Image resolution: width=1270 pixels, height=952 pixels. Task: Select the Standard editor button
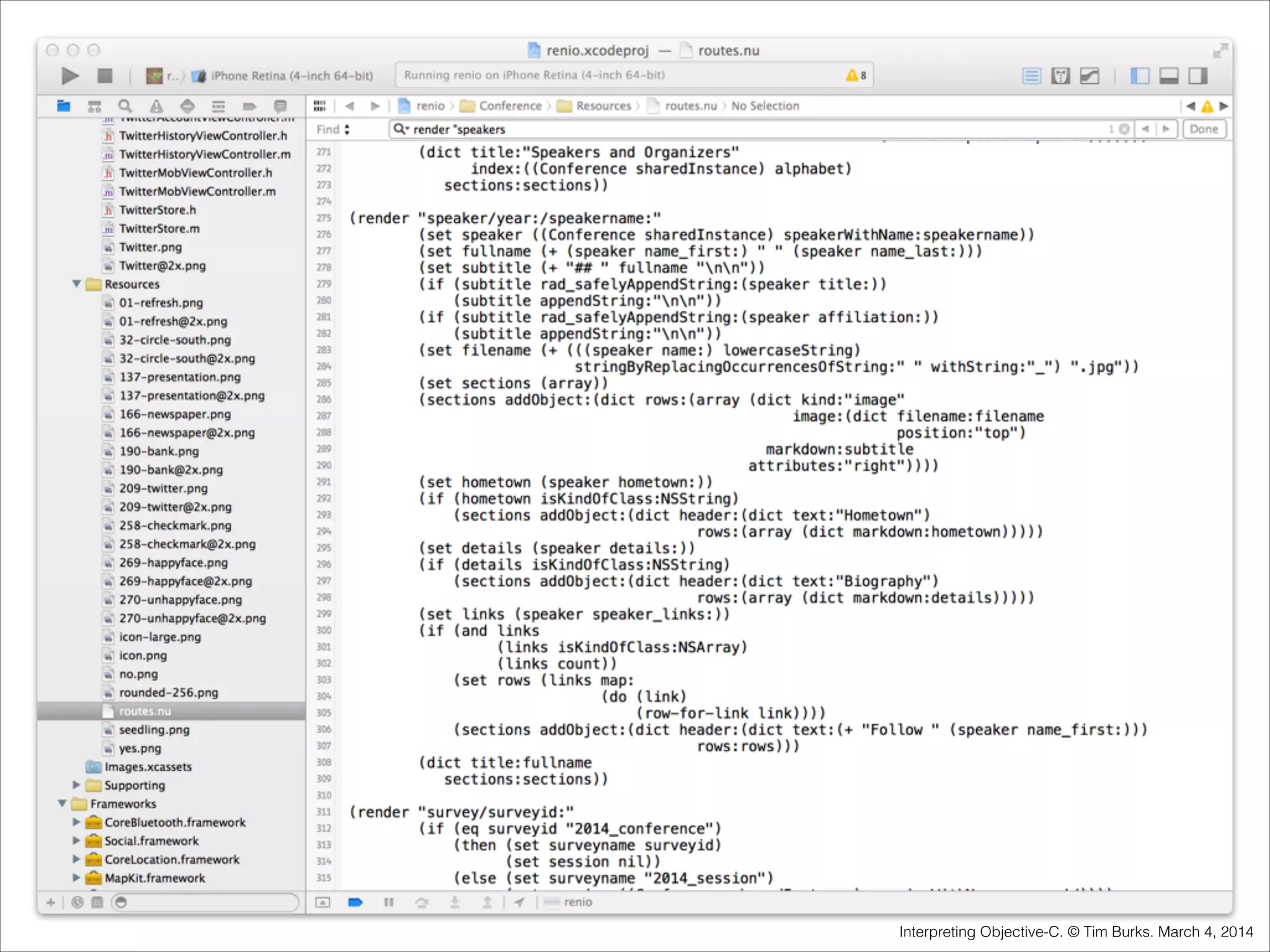1031,76
